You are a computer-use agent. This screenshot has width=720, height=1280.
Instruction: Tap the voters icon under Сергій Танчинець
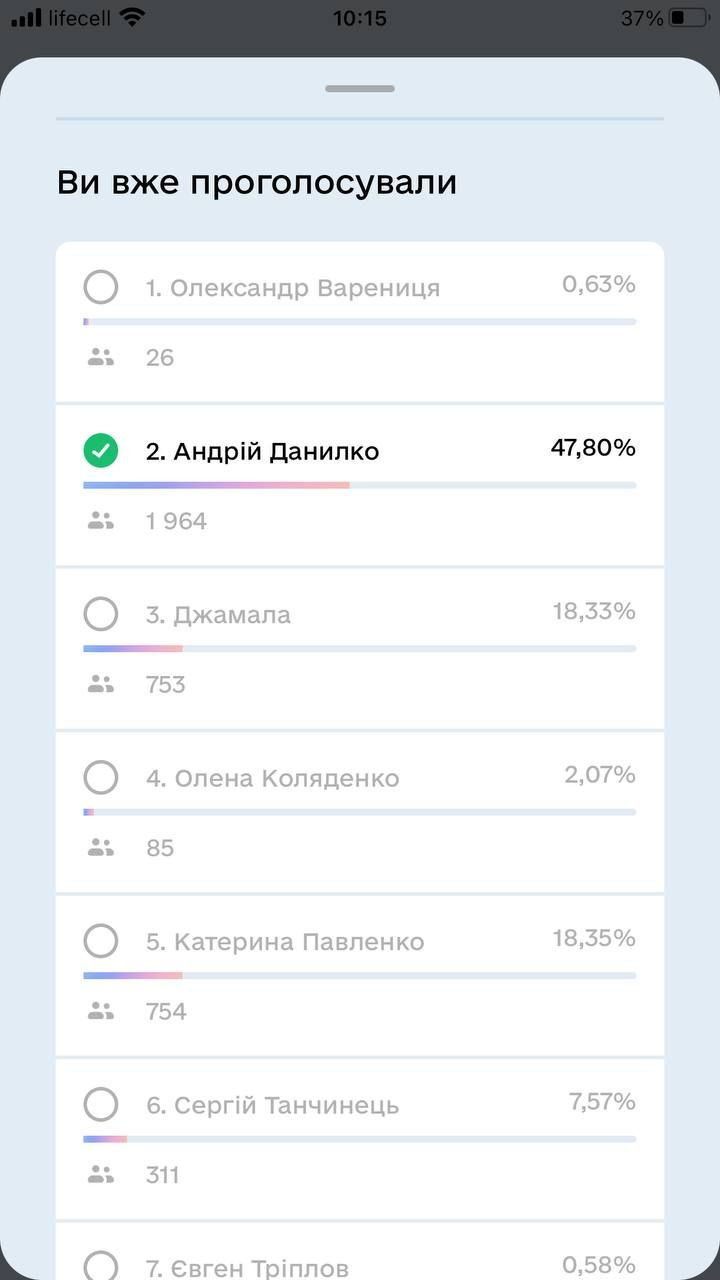[101, 1174]
